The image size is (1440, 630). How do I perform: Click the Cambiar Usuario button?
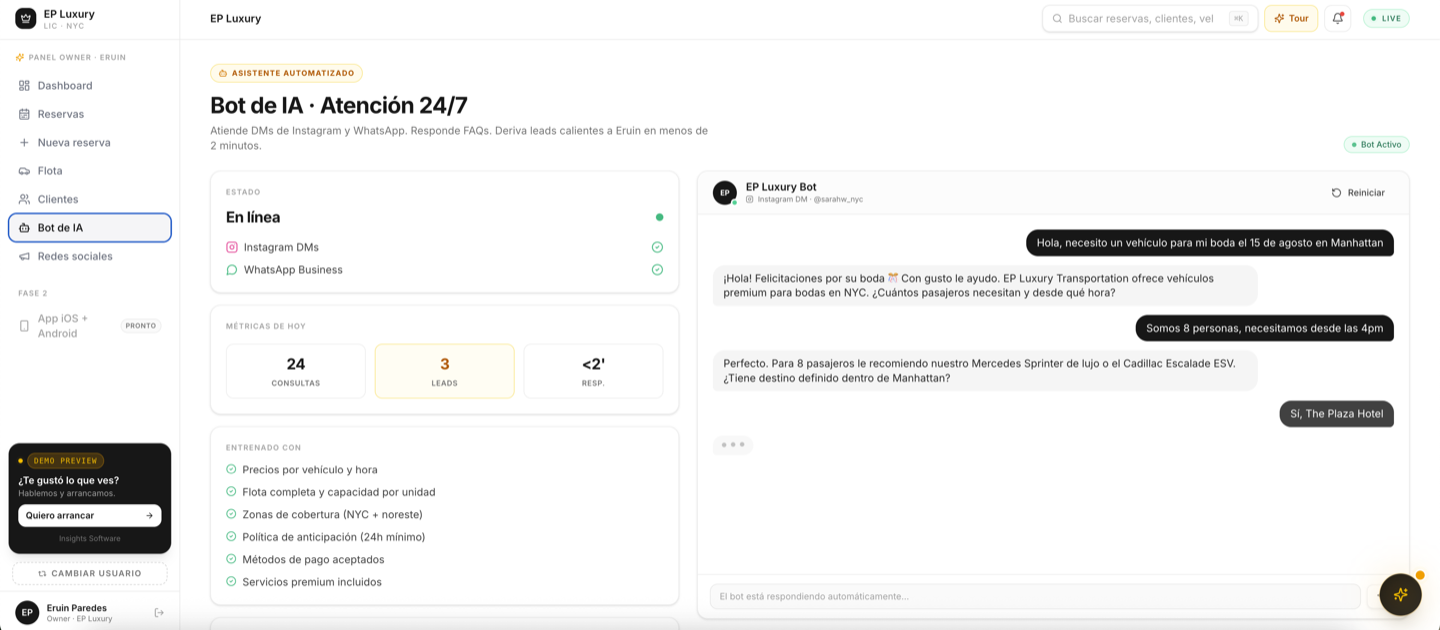coord(90,573)
